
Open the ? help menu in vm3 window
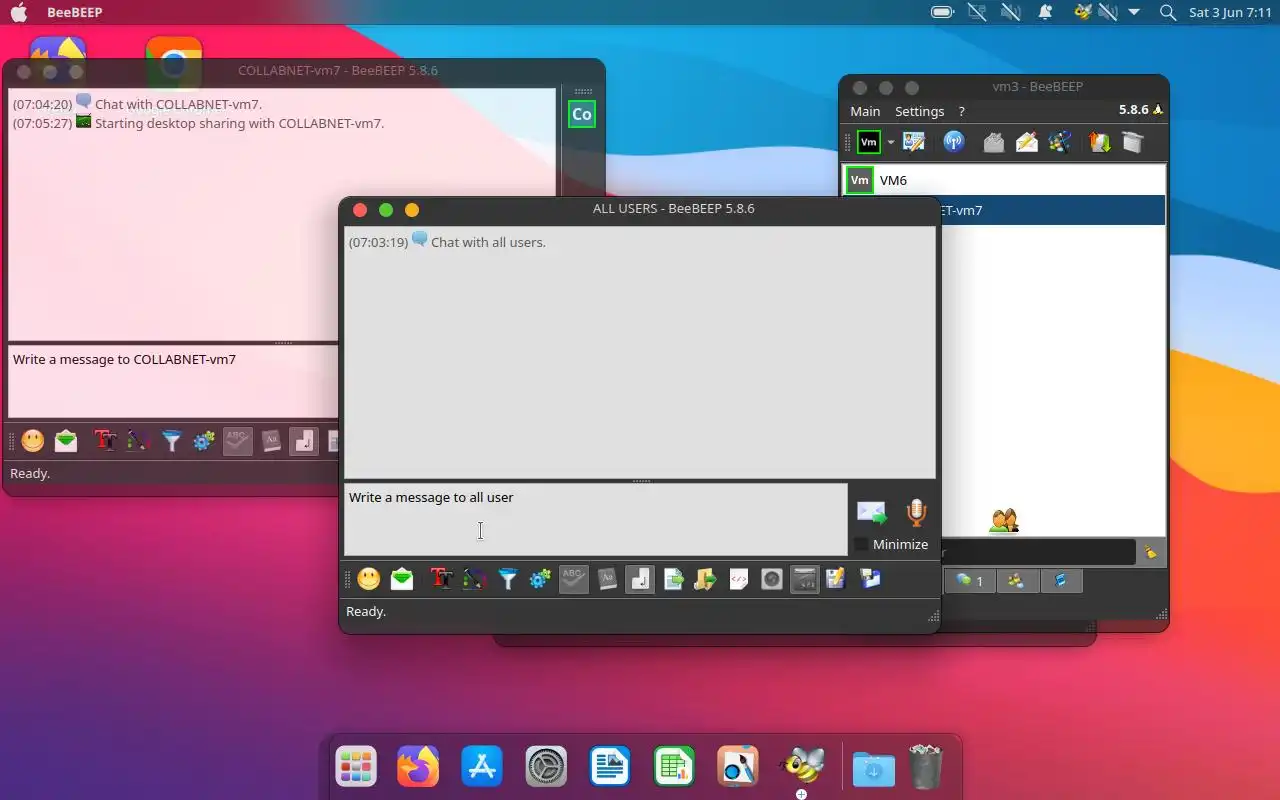[x=961, y=111]
